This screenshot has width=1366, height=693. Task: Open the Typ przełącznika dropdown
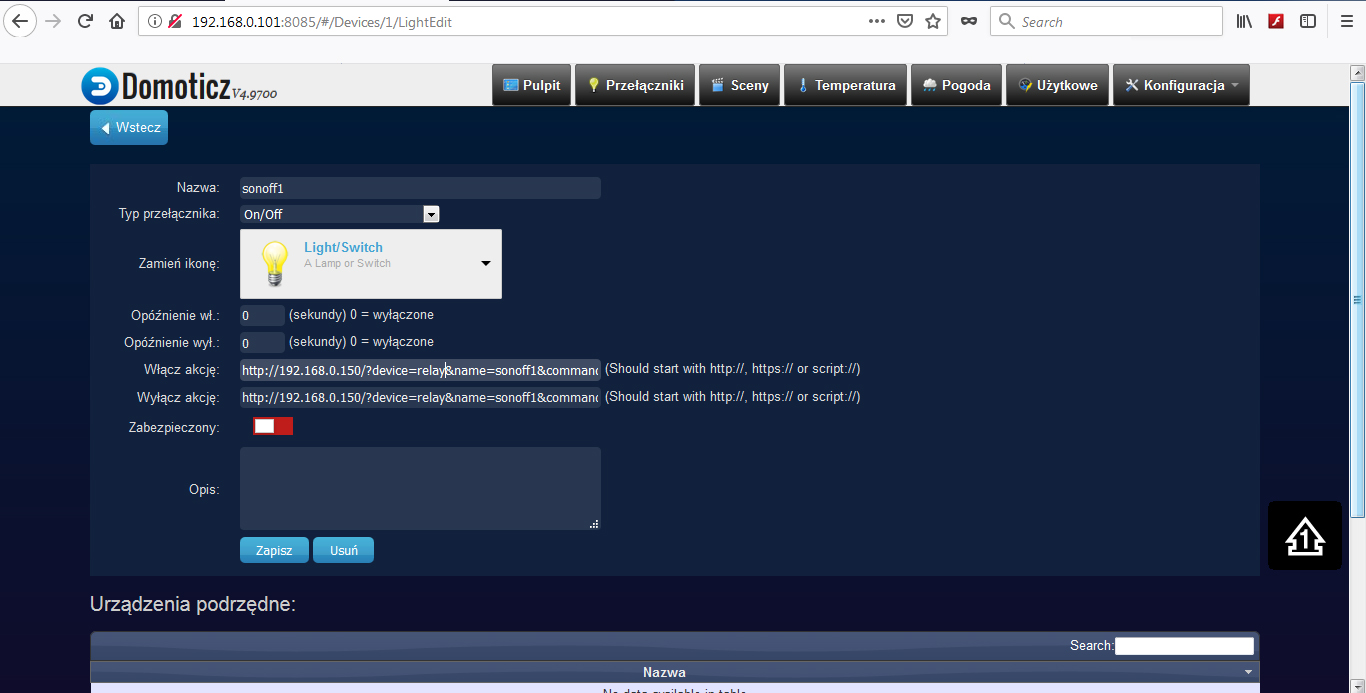pos(340,214)
